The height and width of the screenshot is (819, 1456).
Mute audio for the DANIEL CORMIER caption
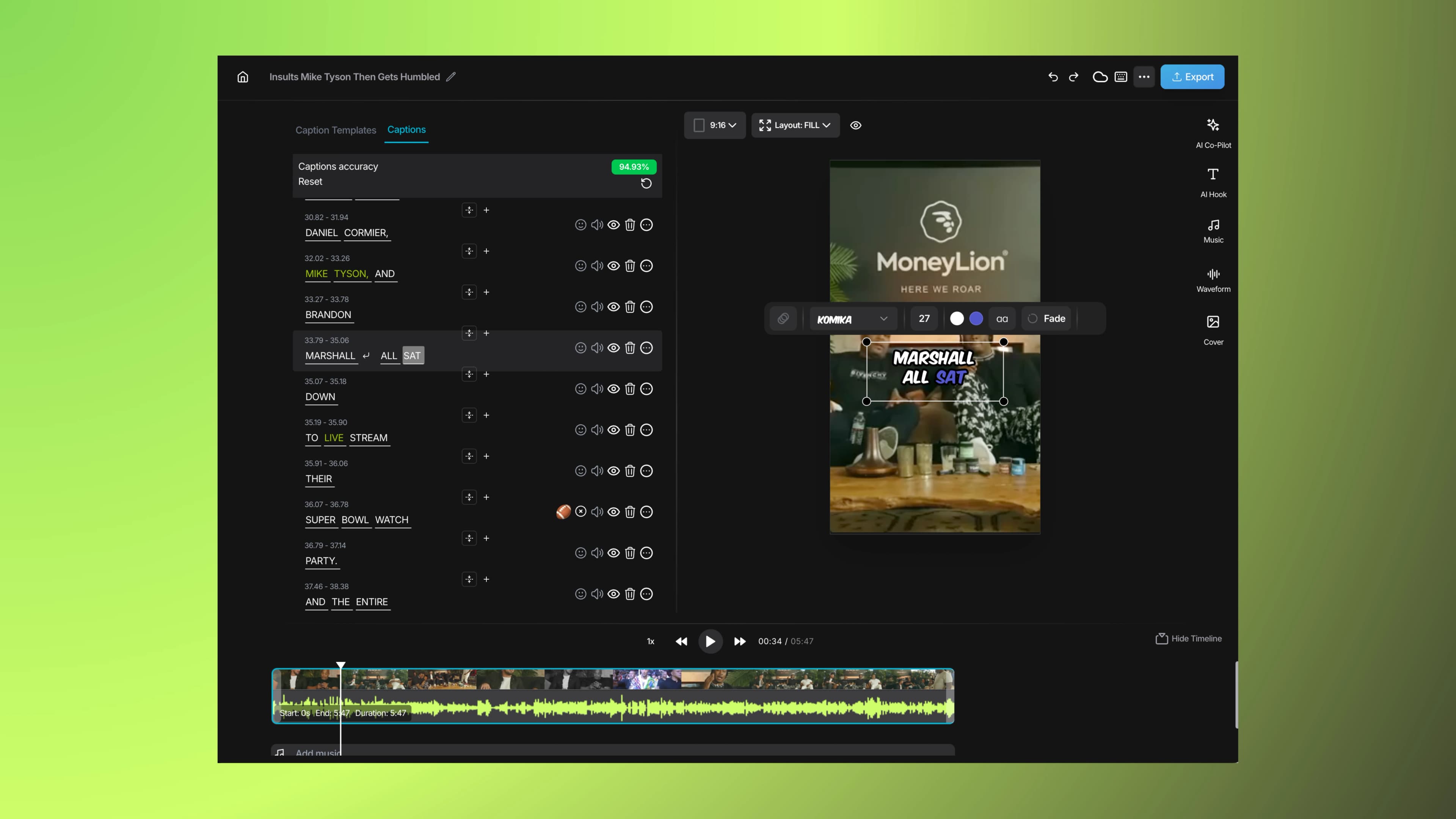pyautogui.click(x=596, y=224)
